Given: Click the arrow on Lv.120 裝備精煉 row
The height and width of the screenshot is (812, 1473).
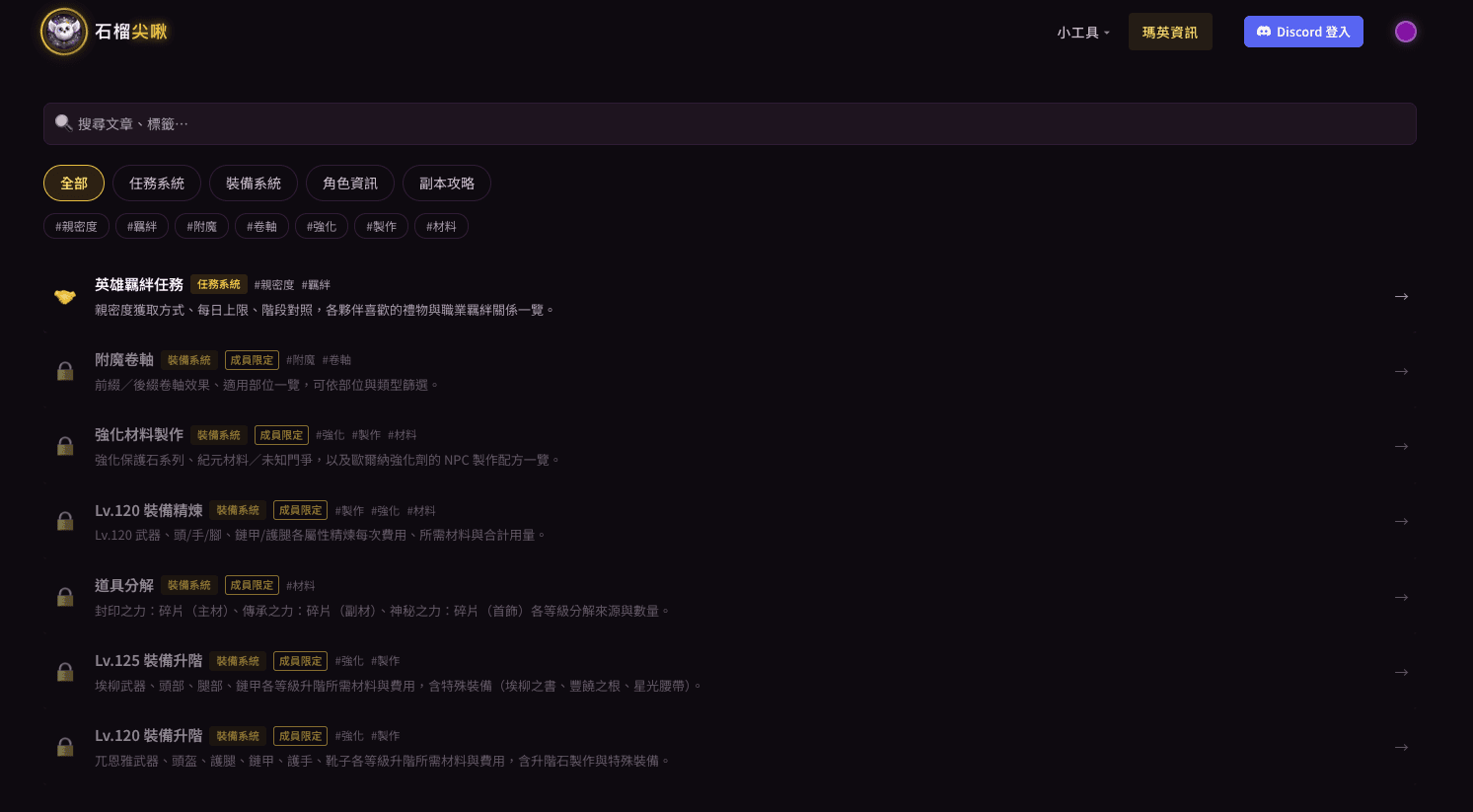Looking at the screenshot, I should pyautogui.click(x=1401, y=521).
